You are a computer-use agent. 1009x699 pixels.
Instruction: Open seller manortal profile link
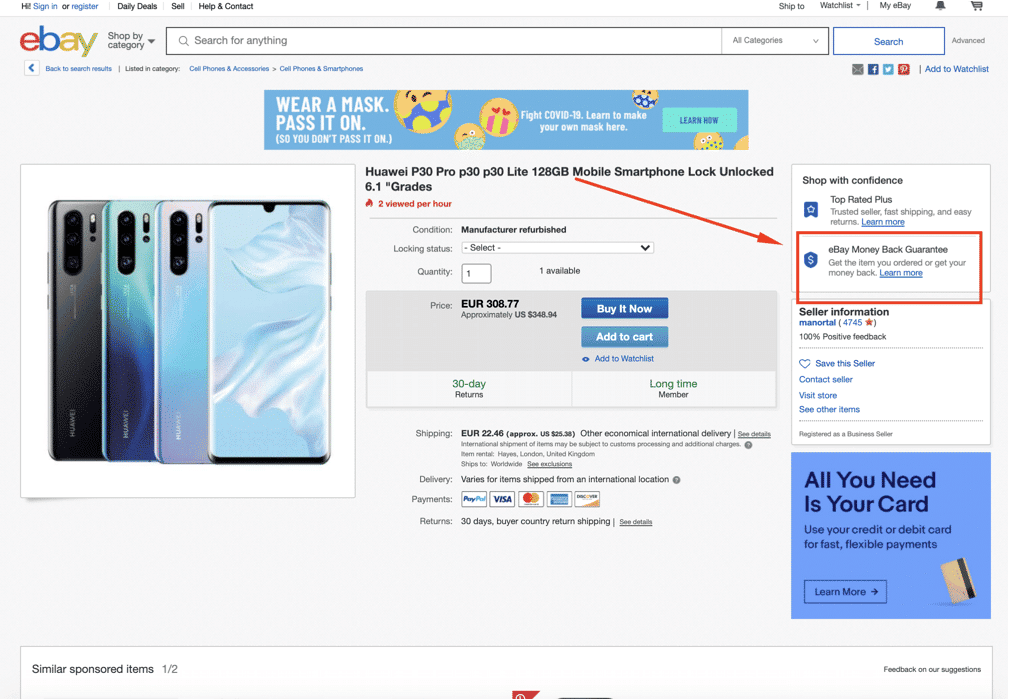pyautogui.click(x=817, y=322)
